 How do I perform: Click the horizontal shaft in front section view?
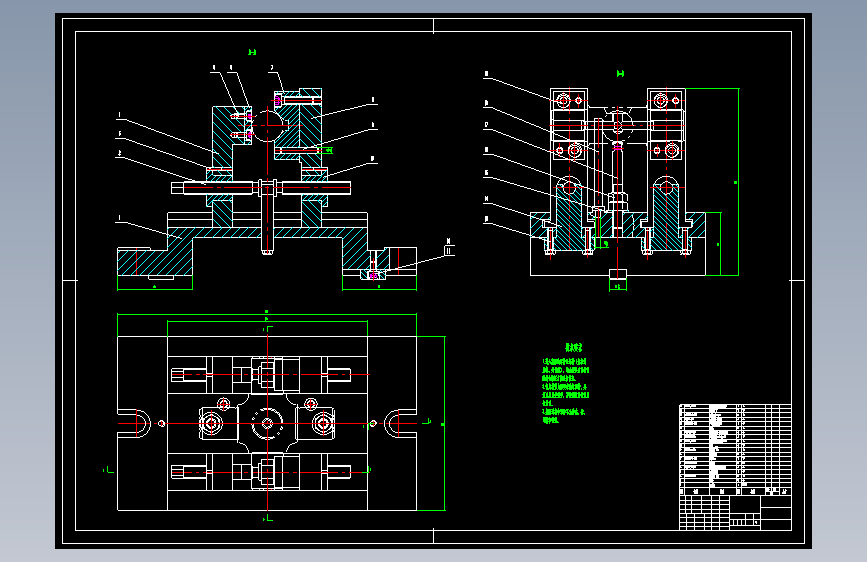pos(260,188)
